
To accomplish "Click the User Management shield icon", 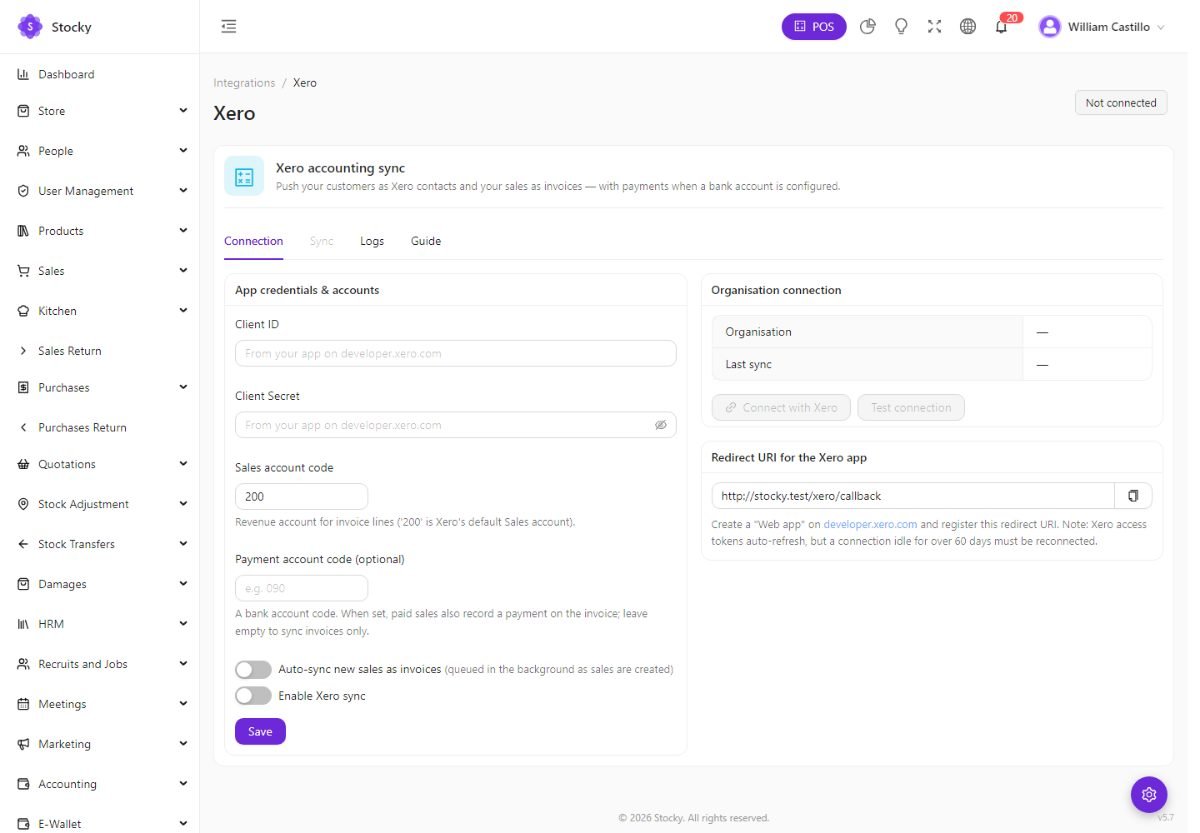I will coord(24,191).
